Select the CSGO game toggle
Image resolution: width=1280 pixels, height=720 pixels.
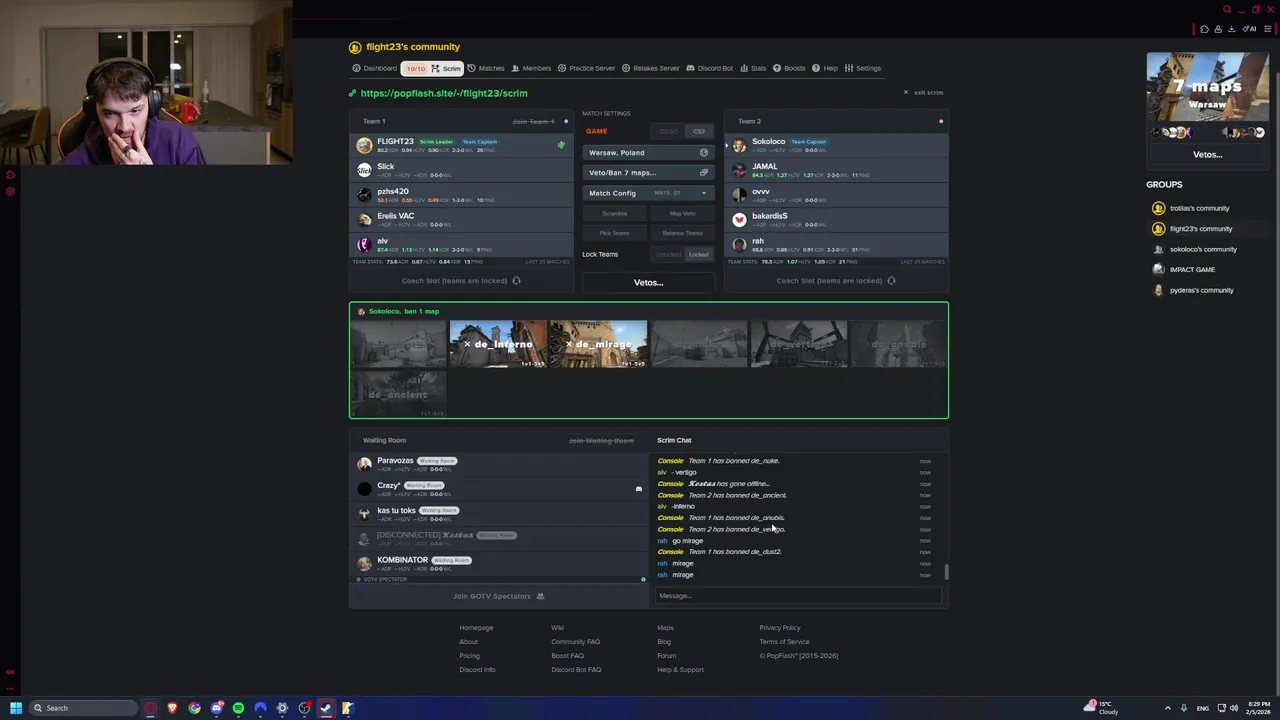669,131
